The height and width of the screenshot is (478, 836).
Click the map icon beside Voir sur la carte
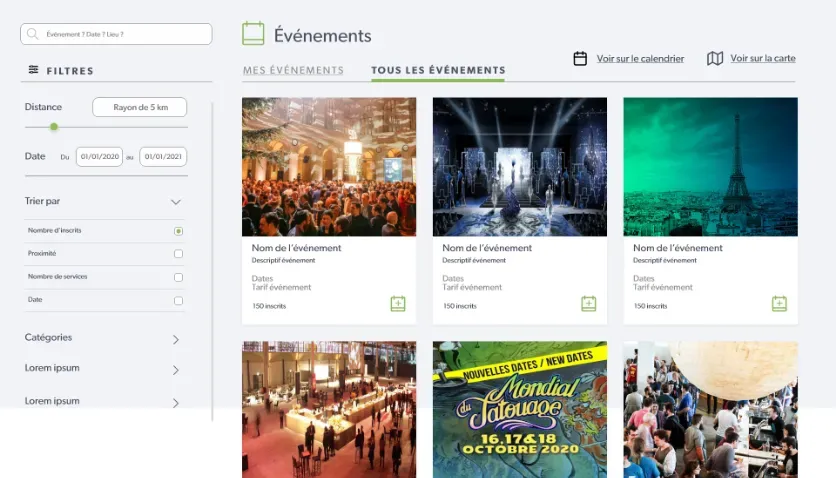(x=715, y=58)
